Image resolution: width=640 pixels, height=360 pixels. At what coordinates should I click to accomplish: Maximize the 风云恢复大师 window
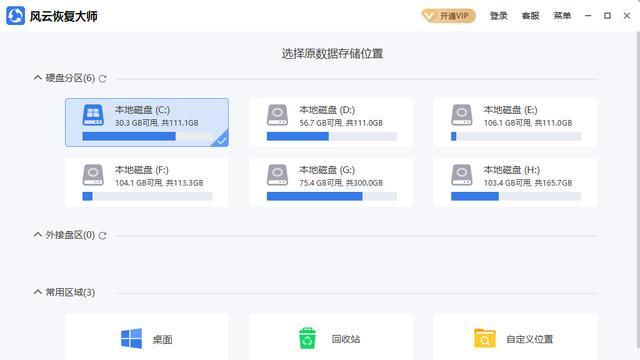pos(607,16)
